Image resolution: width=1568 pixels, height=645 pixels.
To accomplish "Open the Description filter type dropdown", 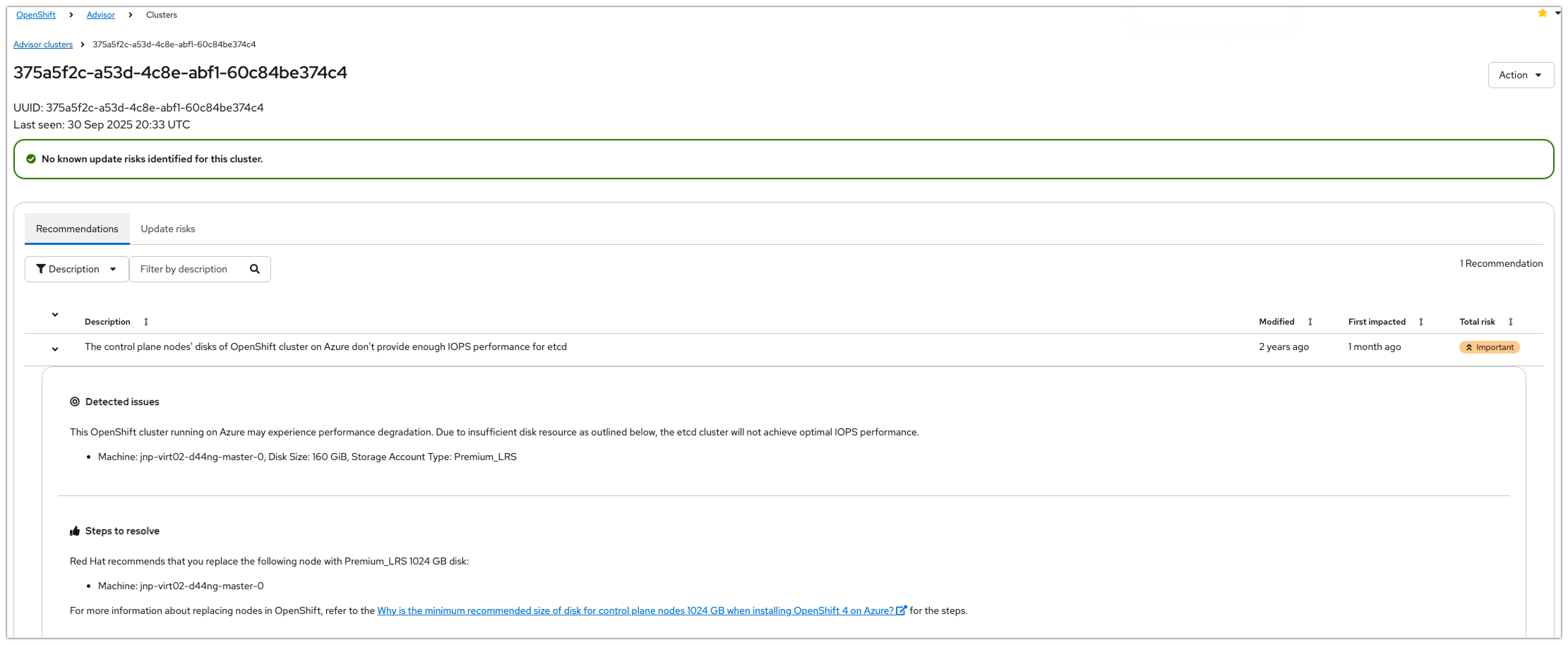I will (77, 269).
